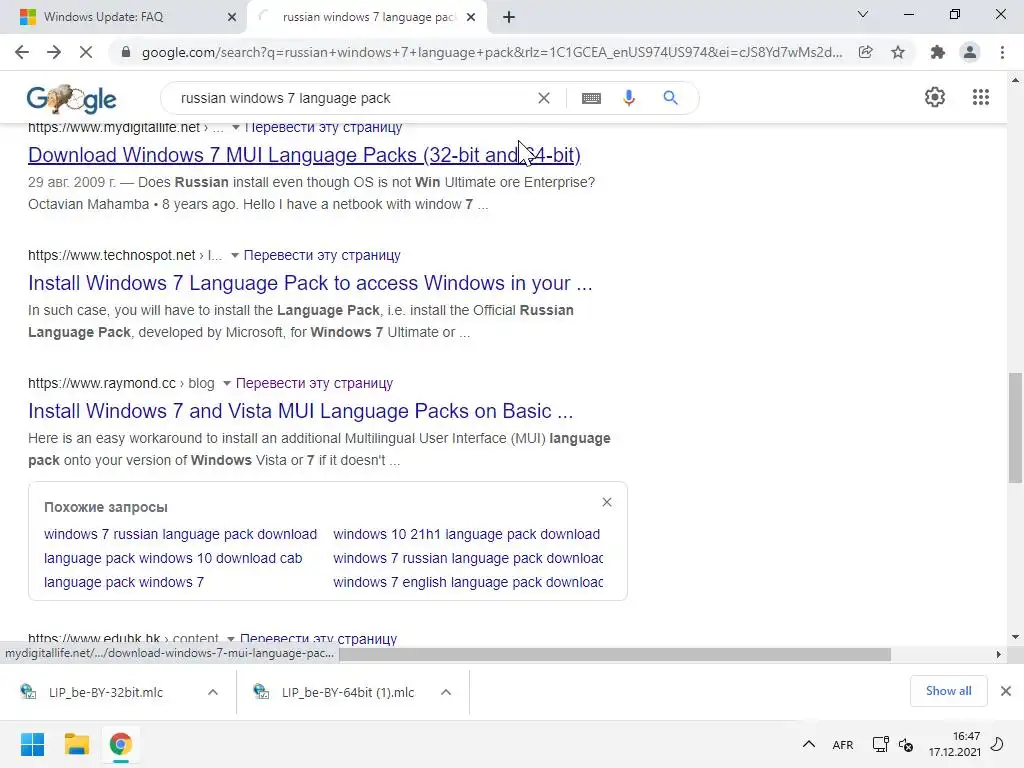Open Chrome three-dot menu

1002,52
